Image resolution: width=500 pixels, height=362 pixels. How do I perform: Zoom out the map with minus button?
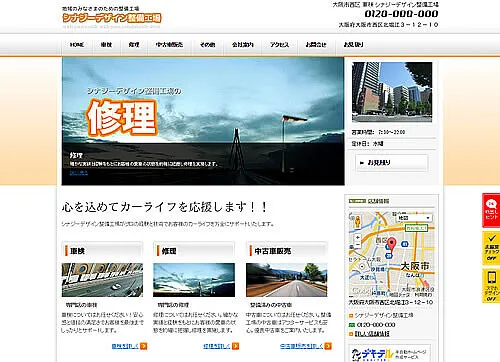tap(357, 245)
